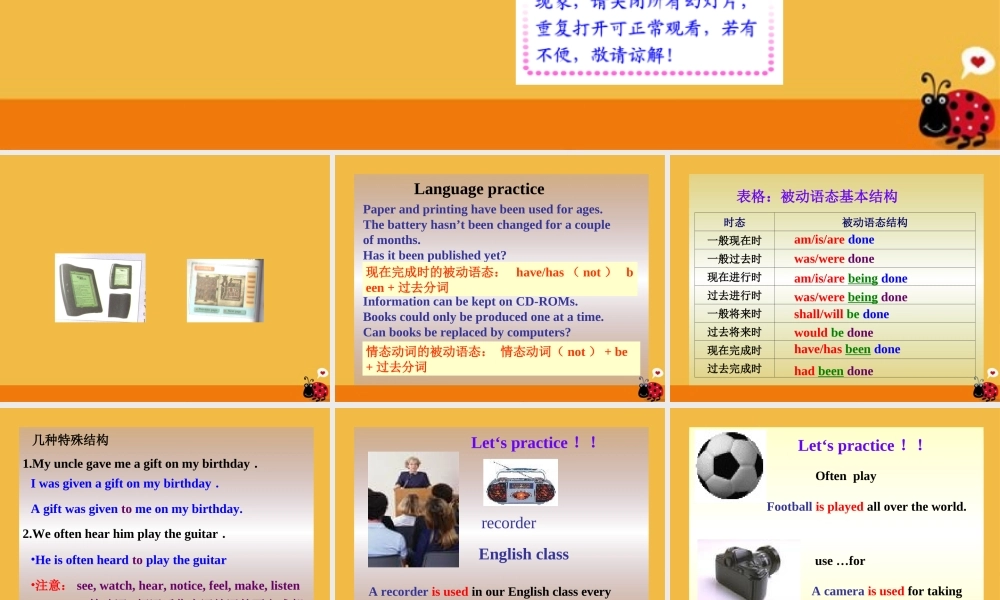Viewport: 1000px width, 600px height.
Task: Click 'I was given a gift on my birthday.'
Action: (x=125, y=483)
